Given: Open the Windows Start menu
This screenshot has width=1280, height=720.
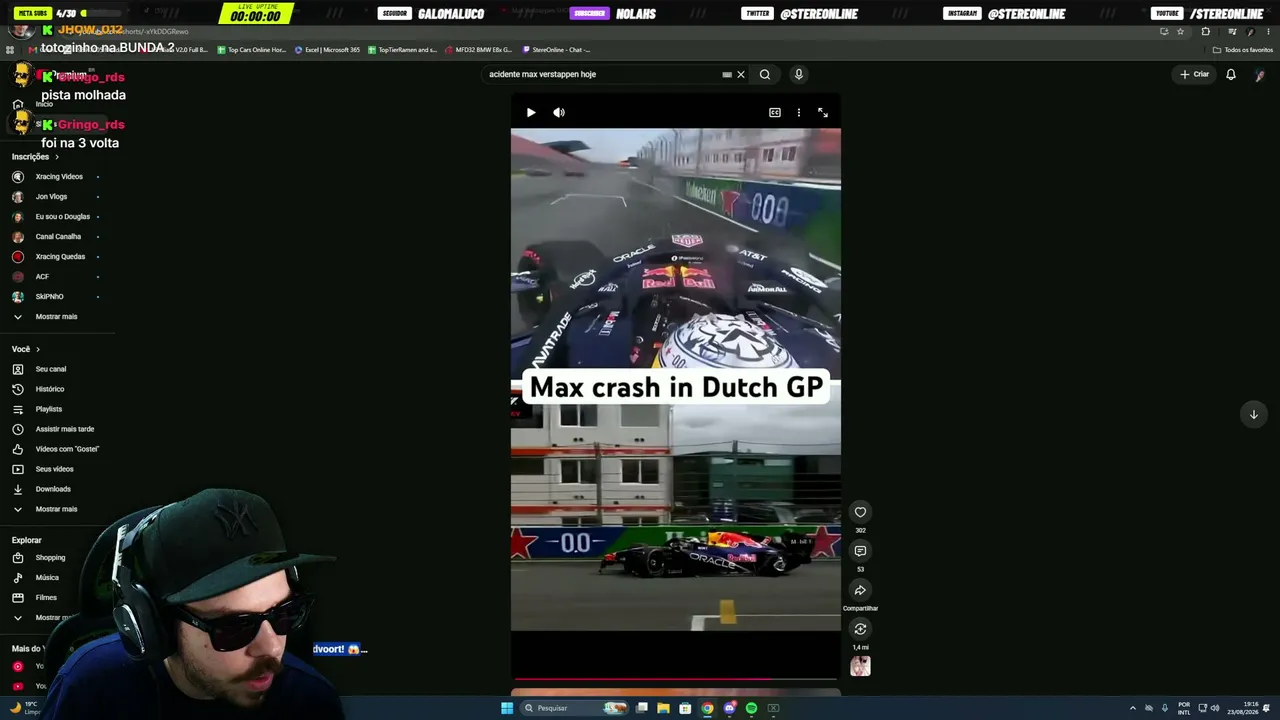Looking at the screenshot, I should pos(507,708).
